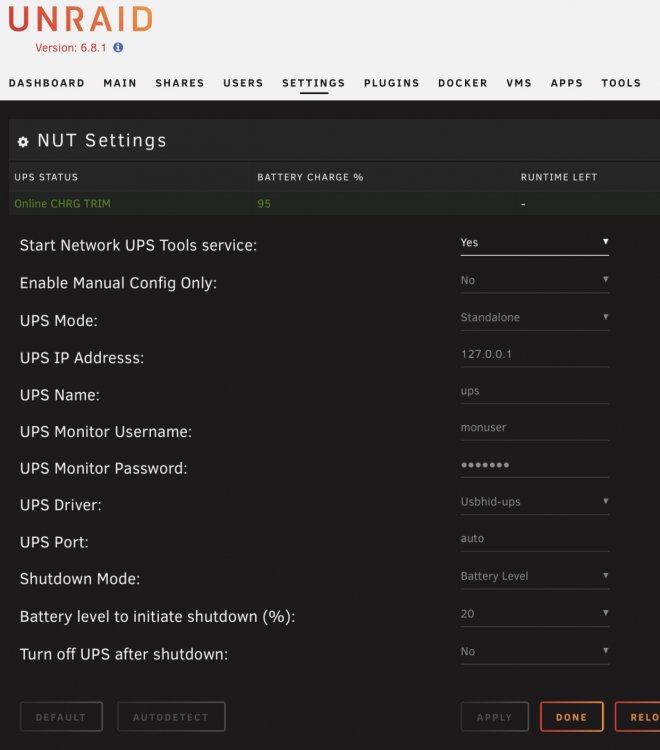Open the Shutdown Mode dropdown
This screenshot has height=750, width=660.
534,576
